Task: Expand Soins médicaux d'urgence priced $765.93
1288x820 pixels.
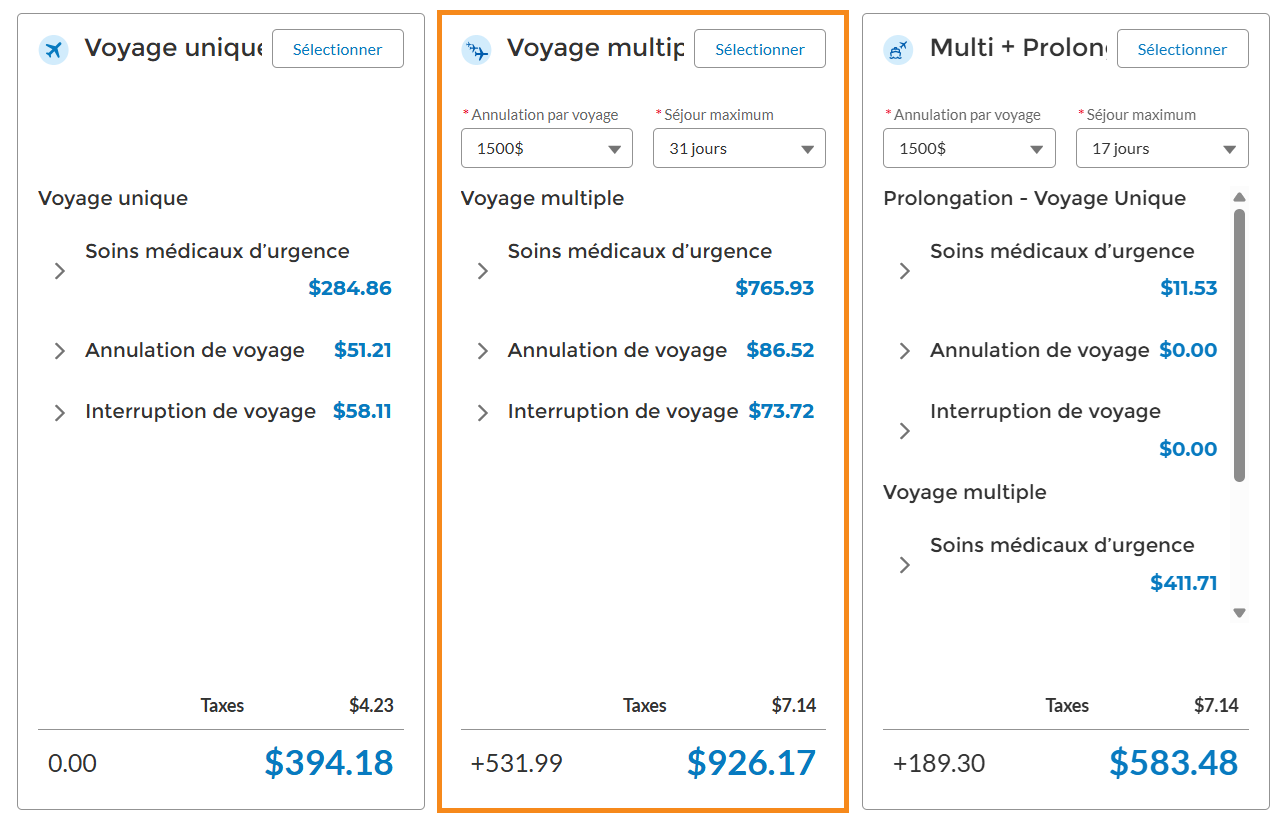Action: click(483, 270)
